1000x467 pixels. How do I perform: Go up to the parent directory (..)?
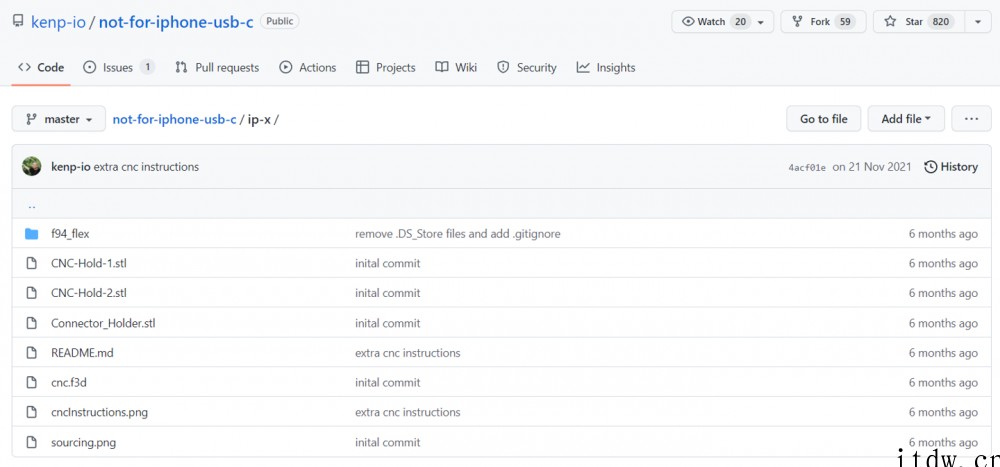tap(32, 205)
